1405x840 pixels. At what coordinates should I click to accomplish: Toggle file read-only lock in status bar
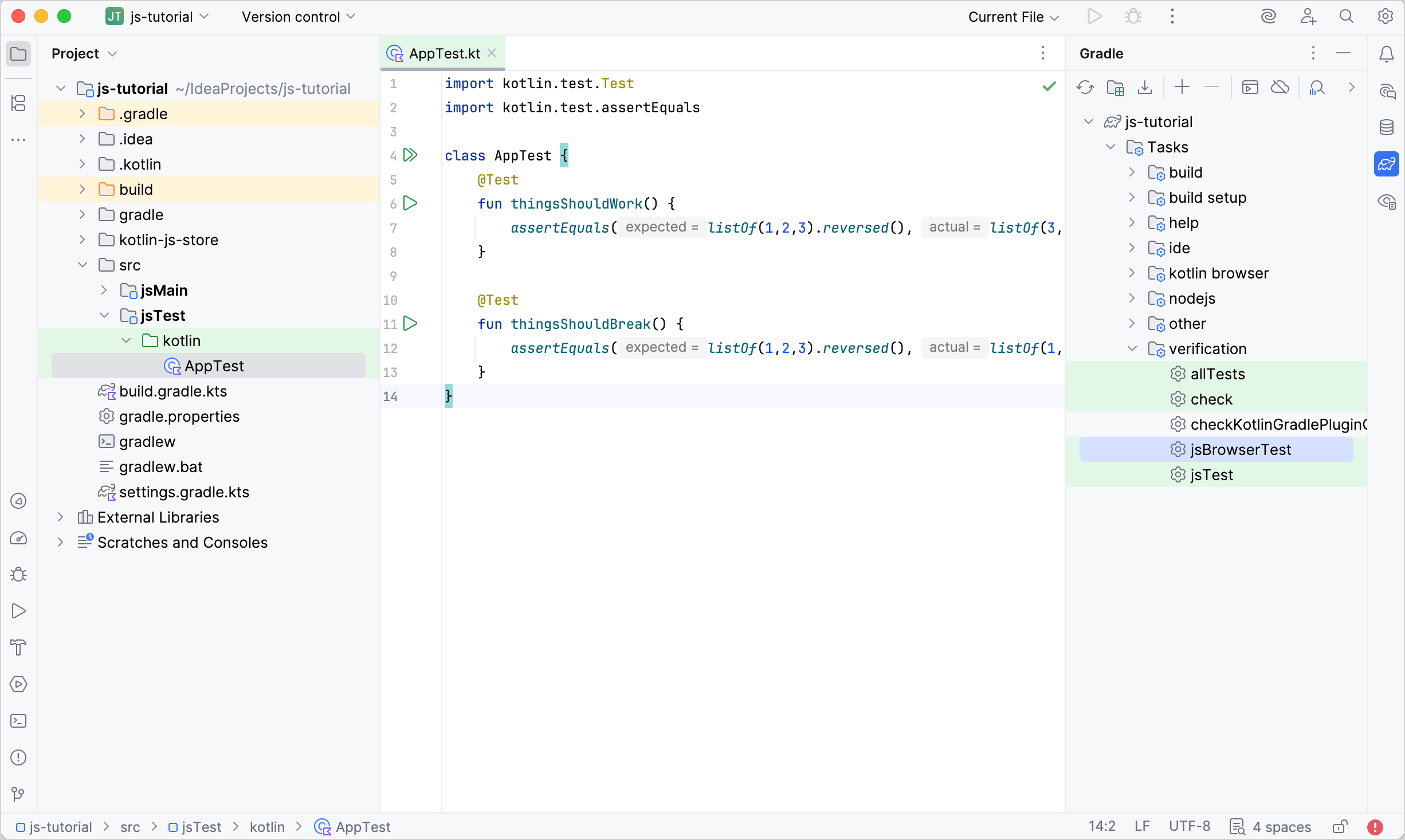pos(1341,827)
